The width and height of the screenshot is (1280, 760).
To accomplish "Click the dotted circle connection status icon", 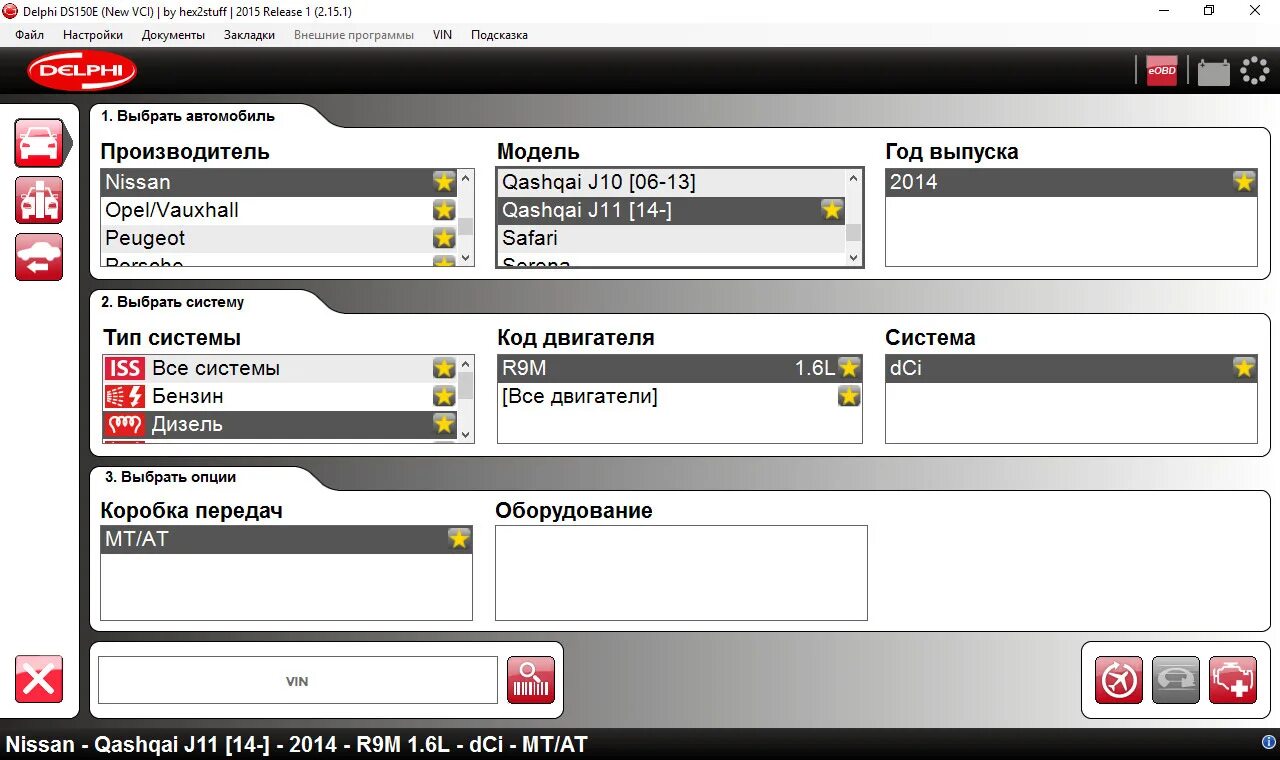I will pyautogui.click(x=1255, y=71).
